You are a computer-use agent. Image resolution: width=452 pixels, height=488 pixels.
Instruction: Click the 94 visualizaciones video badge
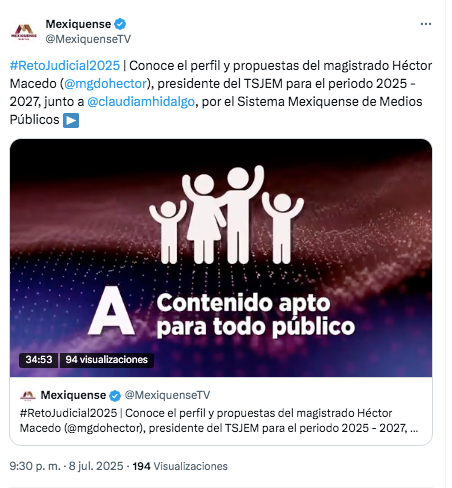[x=106, y=360]
